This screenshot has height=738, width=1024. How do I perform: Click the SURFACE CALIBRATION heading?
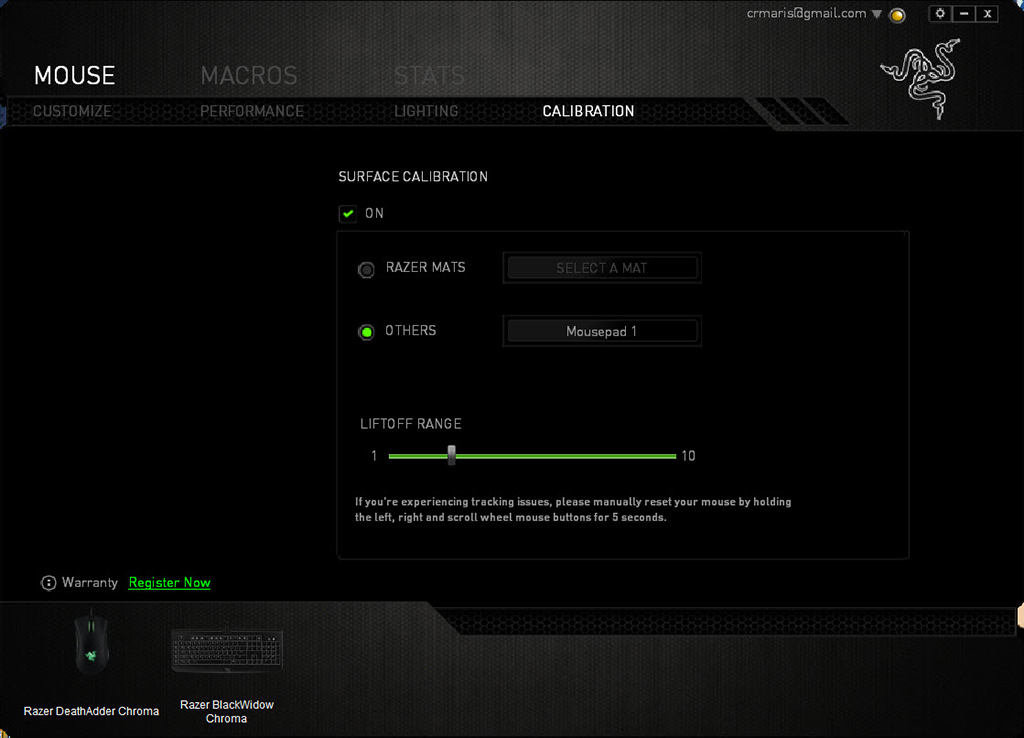(413, 176)
